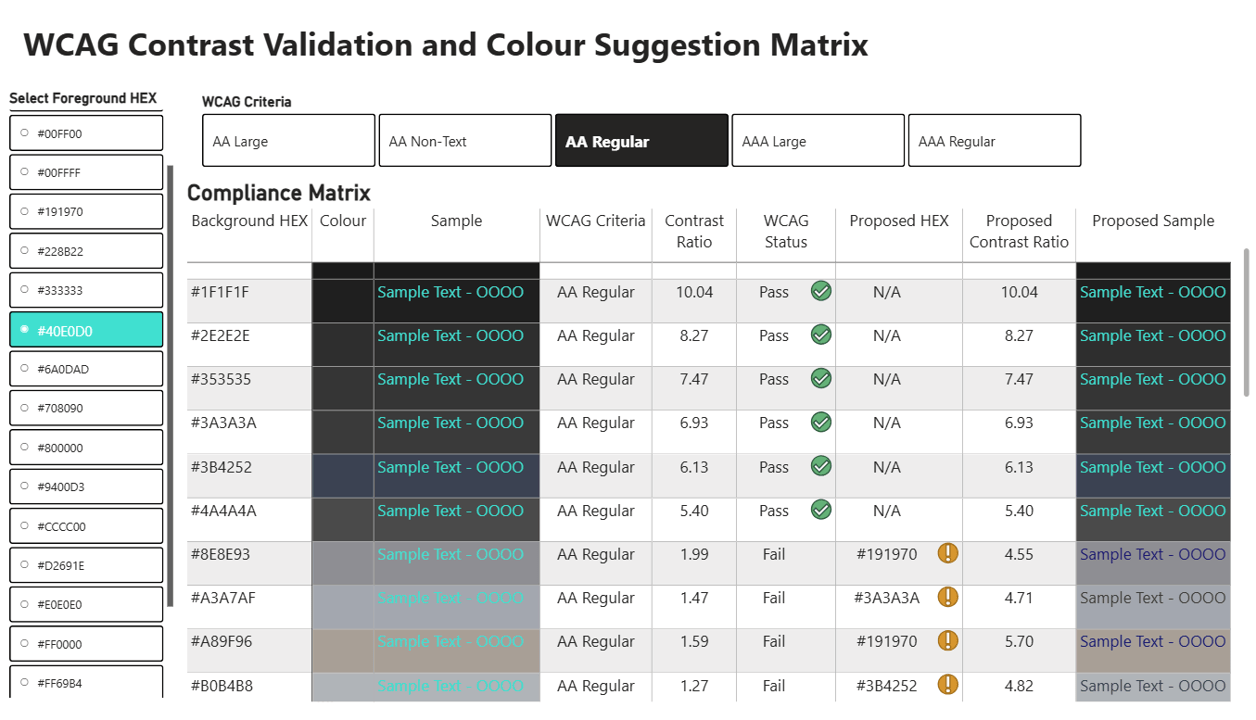
Task: Click the Proposed Sample cell in row #8E8E93
Action: tap(1153, 563)
